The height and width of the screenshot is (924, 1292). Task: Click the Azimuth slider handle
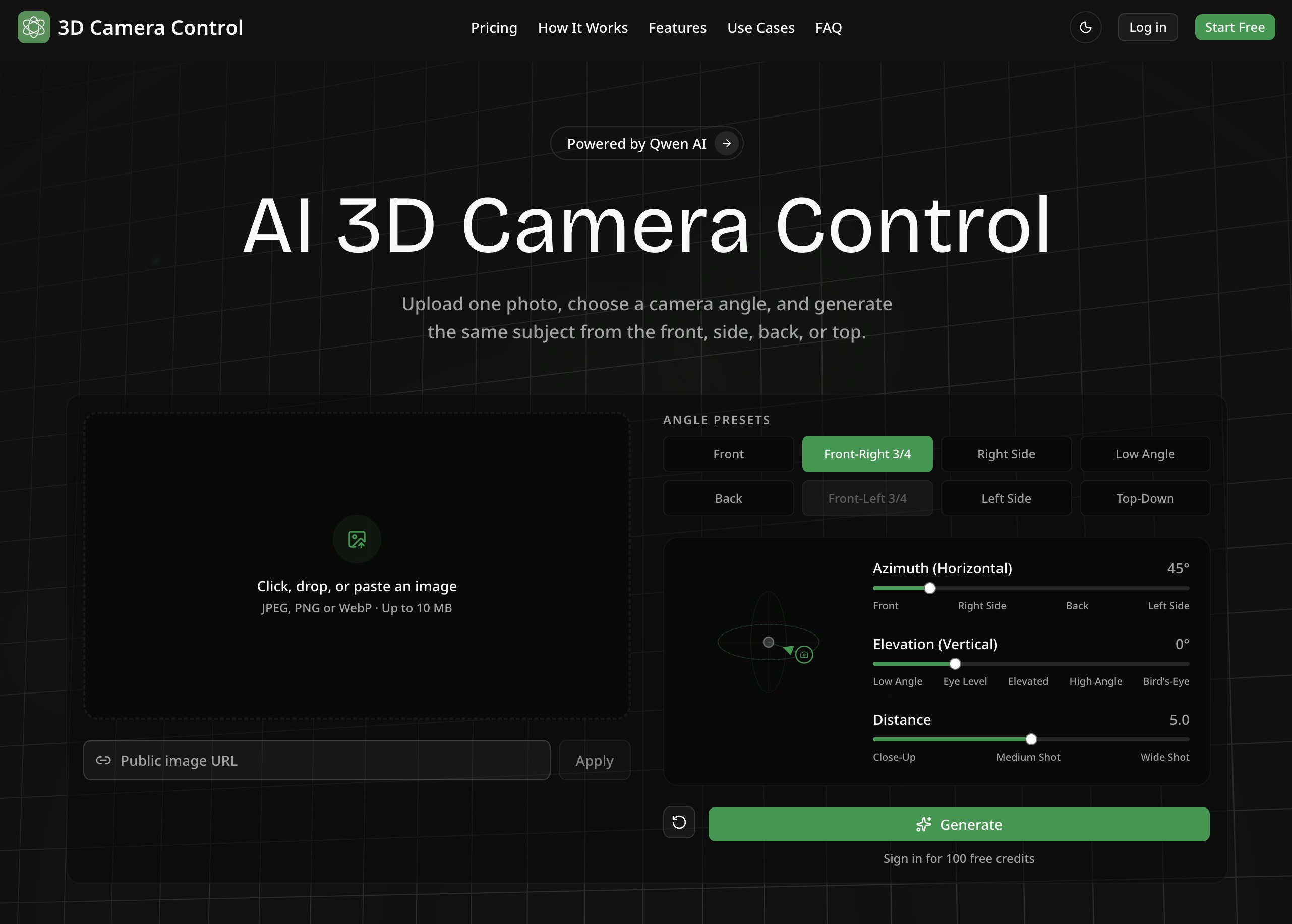[x=929, y=588]
